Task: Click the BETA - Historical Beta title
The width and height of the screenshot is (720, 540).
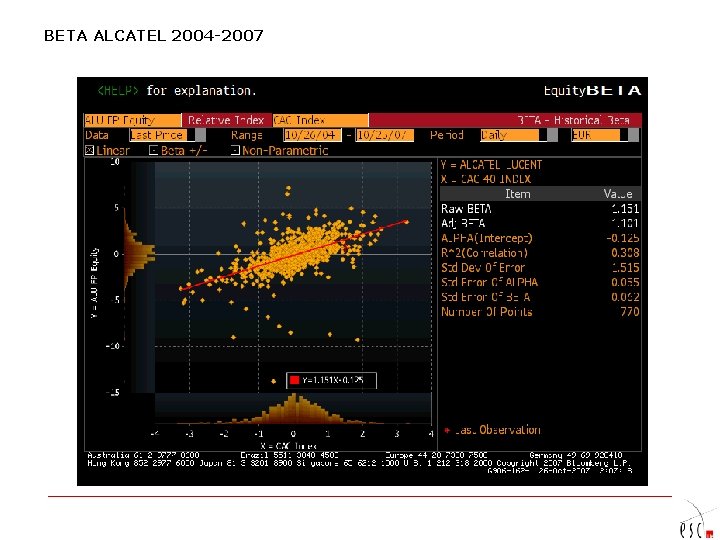Action: (x=574, y=120)
